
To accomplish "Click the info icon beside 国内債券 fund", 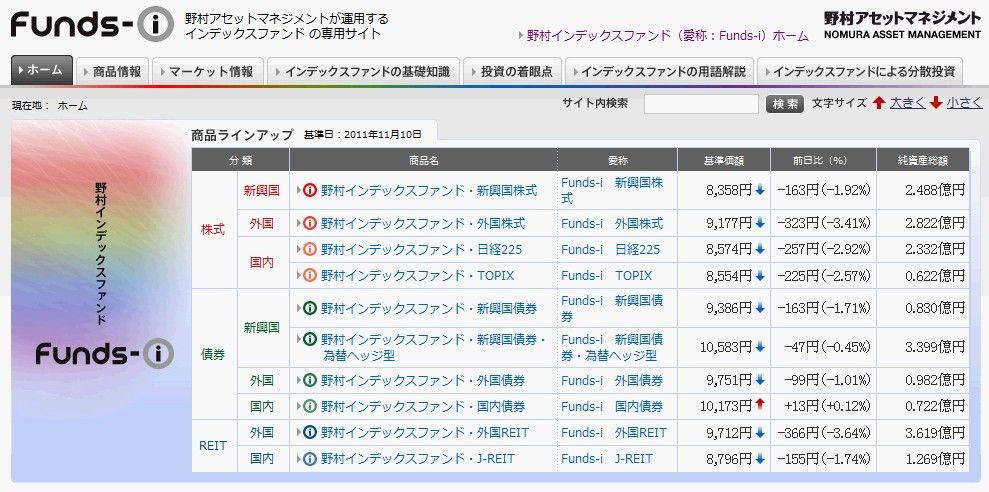I will tap(309, 406).
